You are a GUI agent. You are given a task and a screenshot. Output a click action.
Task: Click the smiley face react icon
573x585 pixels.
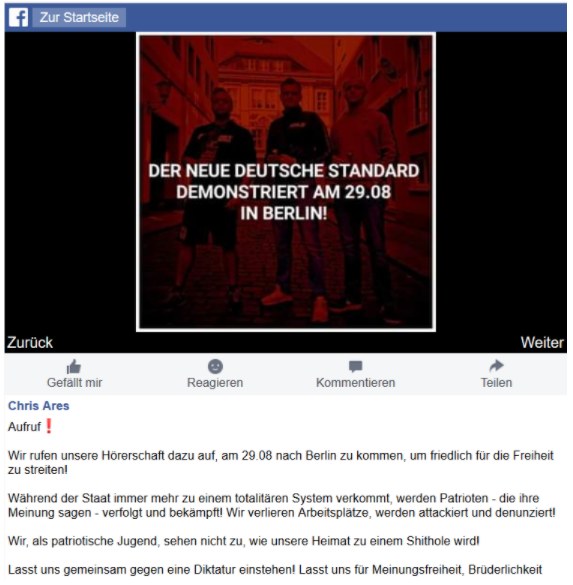tap(215, 366)
